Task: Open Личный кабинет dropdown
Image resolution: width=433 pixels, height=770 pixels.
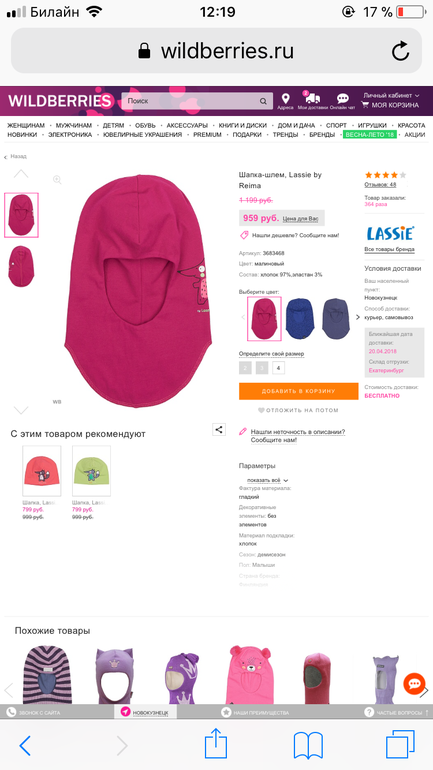Action: (x=391, y=95)
